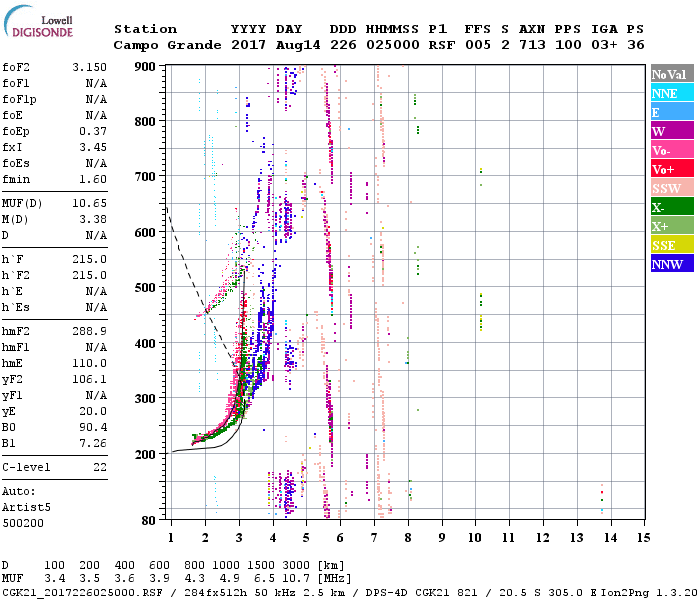Click the PS value 36

coord(636,45)
